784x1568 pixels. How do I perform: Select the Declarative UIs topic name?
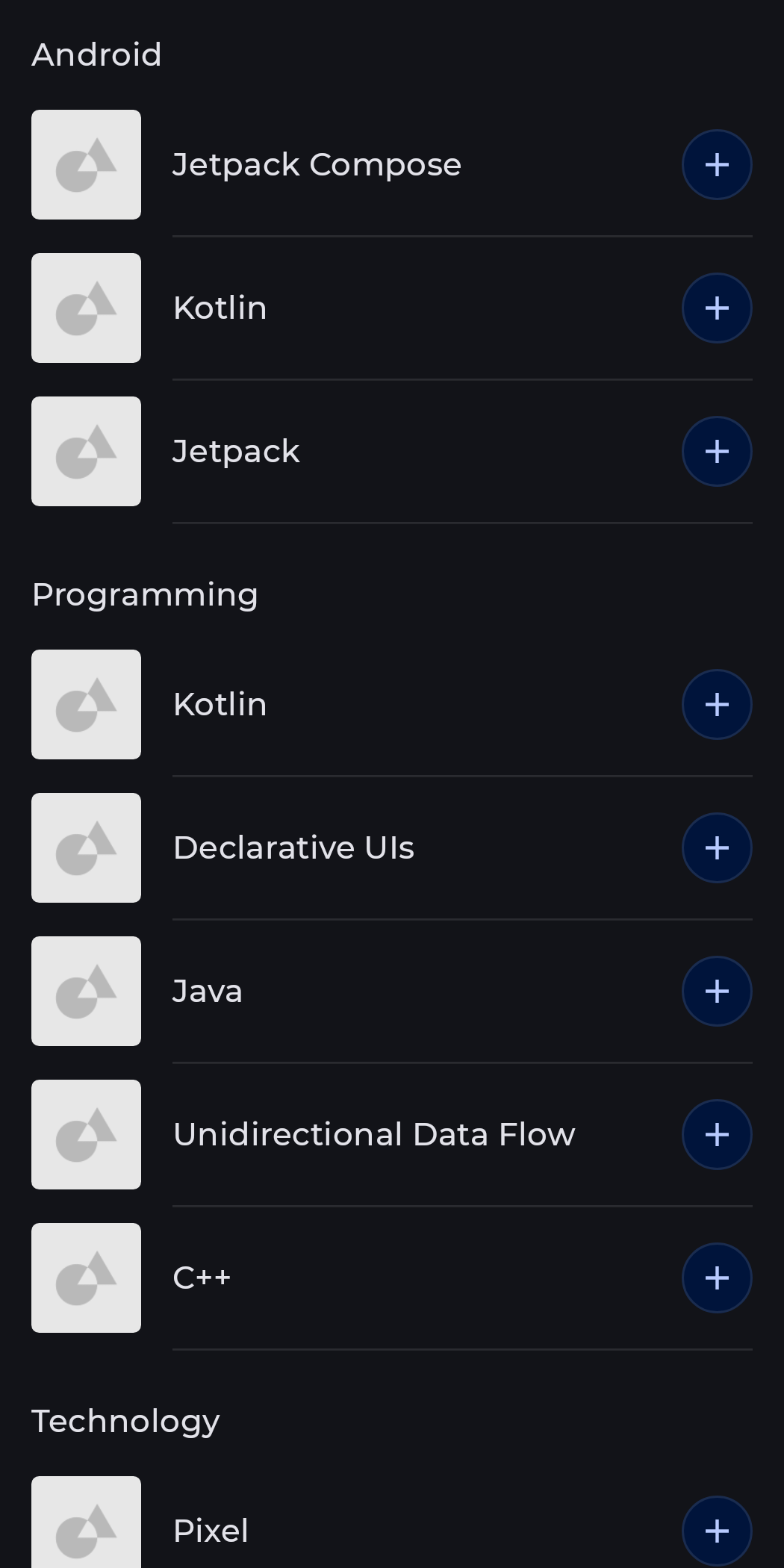pos(293,848)
